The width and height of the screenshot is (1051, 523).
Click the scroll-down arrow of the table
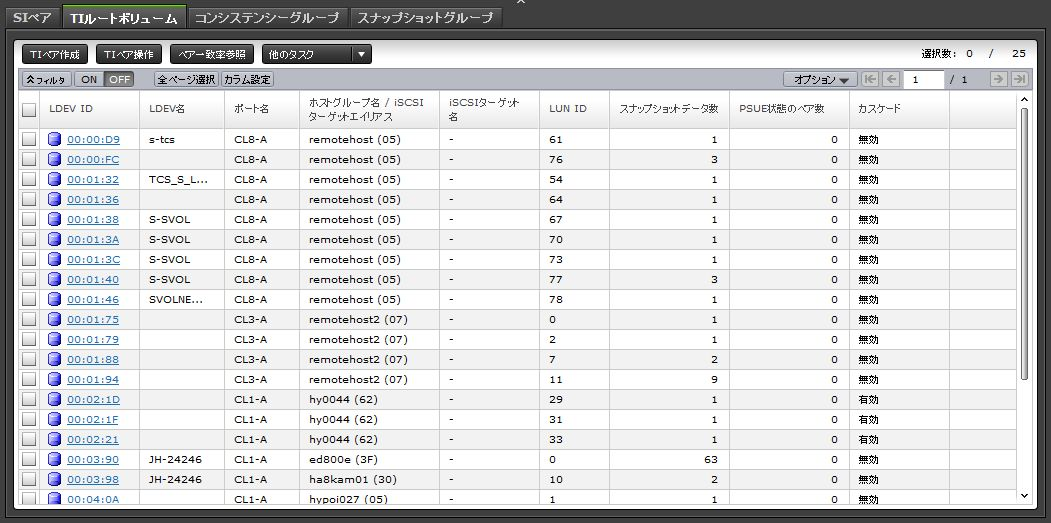tap(1024, 495)
